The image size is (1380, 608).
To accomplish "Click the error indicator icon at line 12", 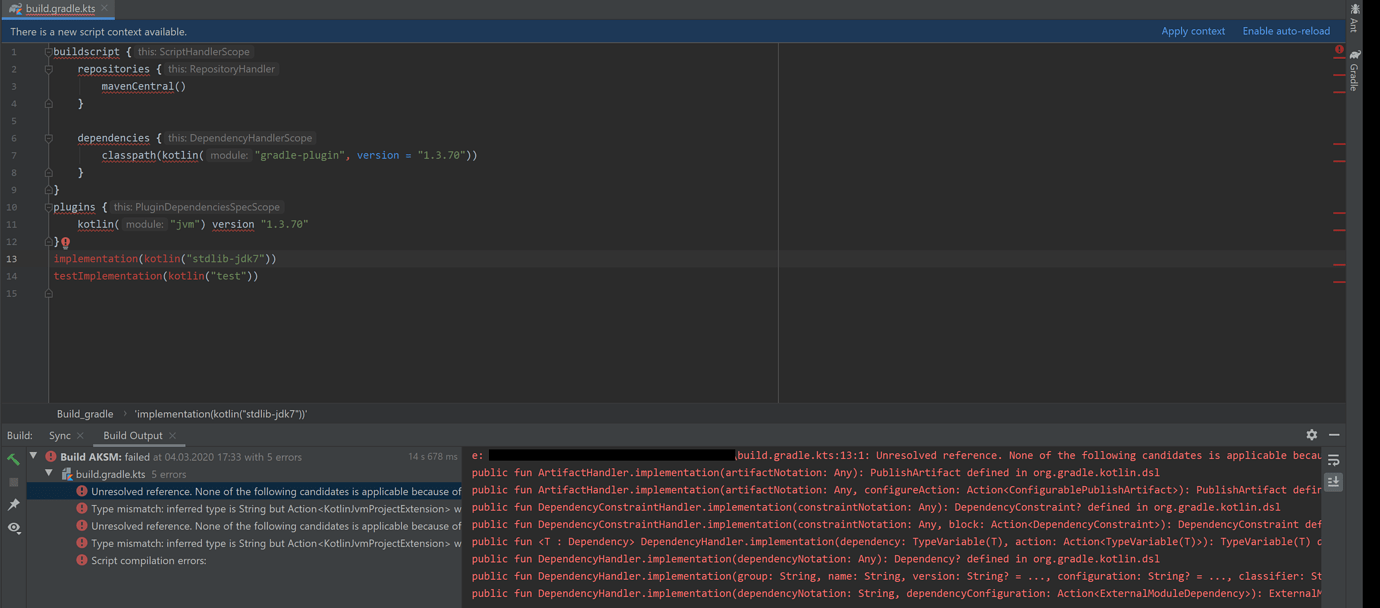I will click(64, 241).
